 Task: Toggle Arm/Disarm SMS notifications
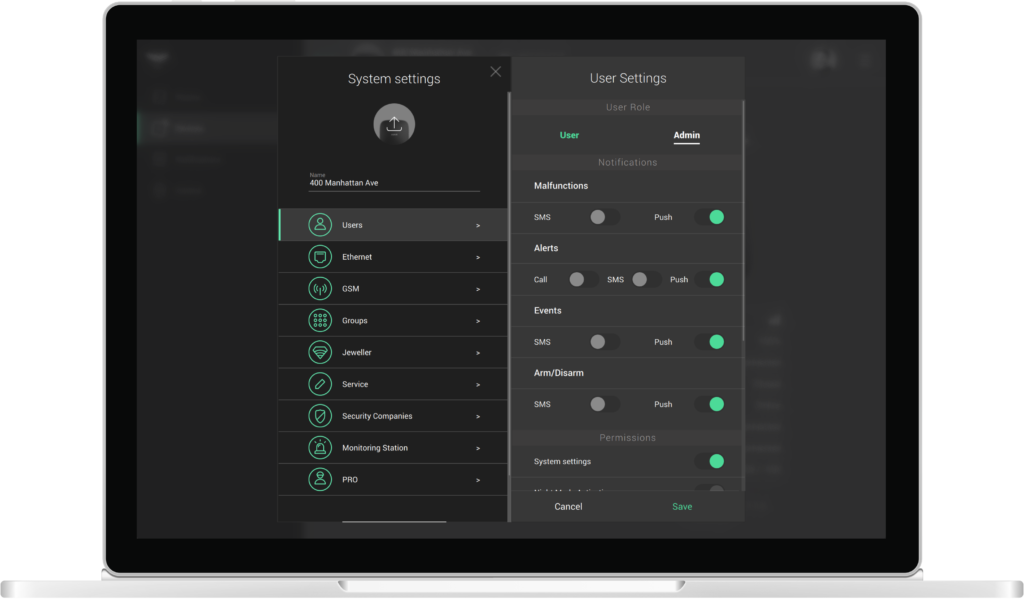click(x=604, y=404)
